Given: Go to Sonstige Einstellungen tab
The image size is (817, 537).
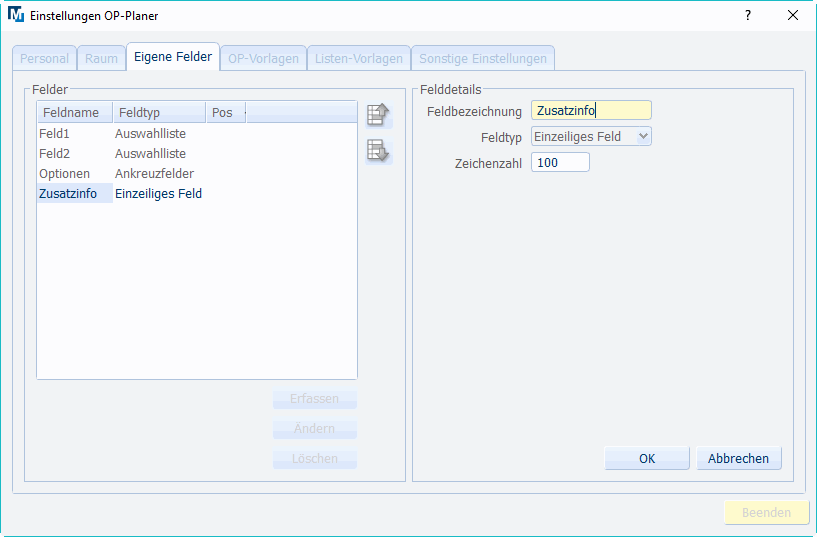Looking at the screenshot, I should tap(482, 58).
